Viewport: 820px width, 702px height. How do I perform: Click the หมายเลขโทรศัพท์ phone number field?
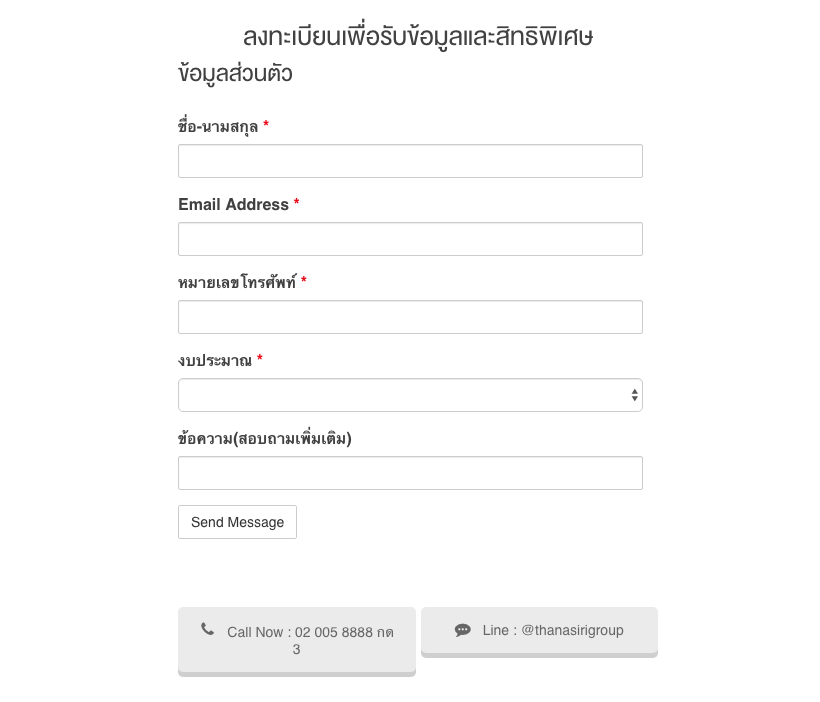point(410,317)
